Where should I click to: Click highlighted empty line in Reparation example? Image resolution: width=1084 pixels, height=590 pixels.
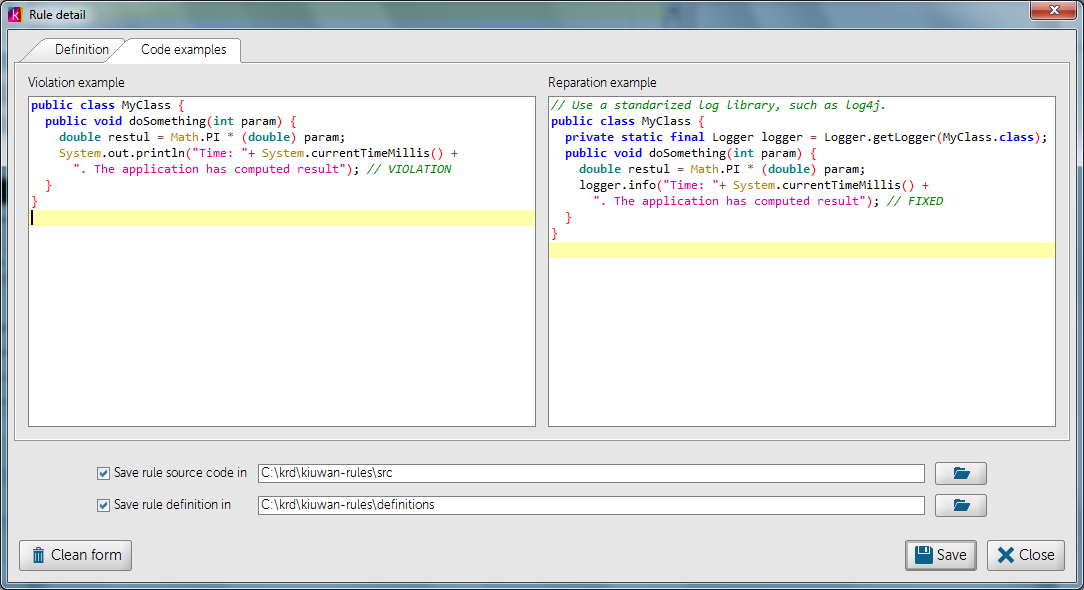800,250
